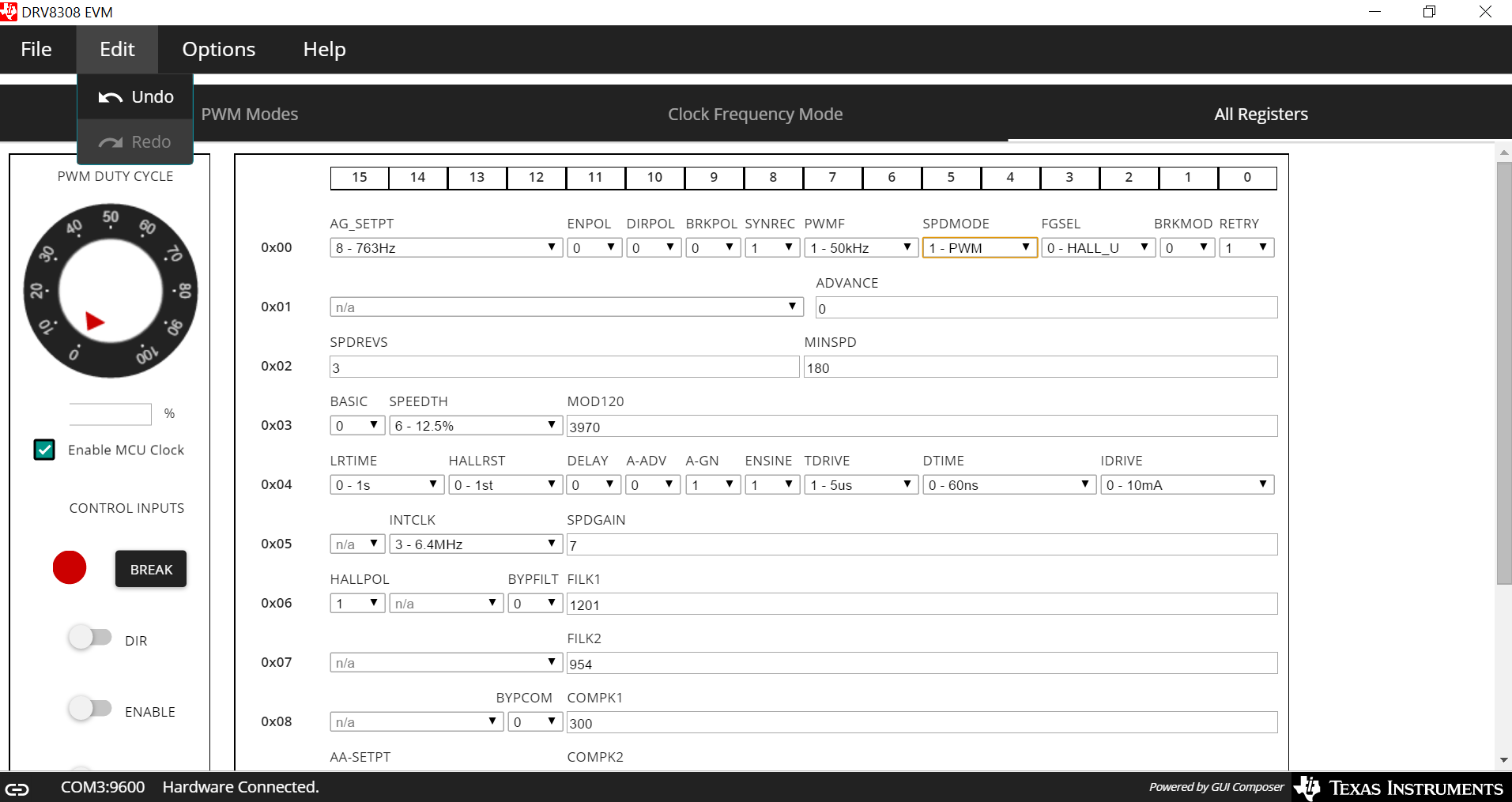The height and width of the screenshot is (802, 1512).
Task: Open the File menu
Action: 36,49
